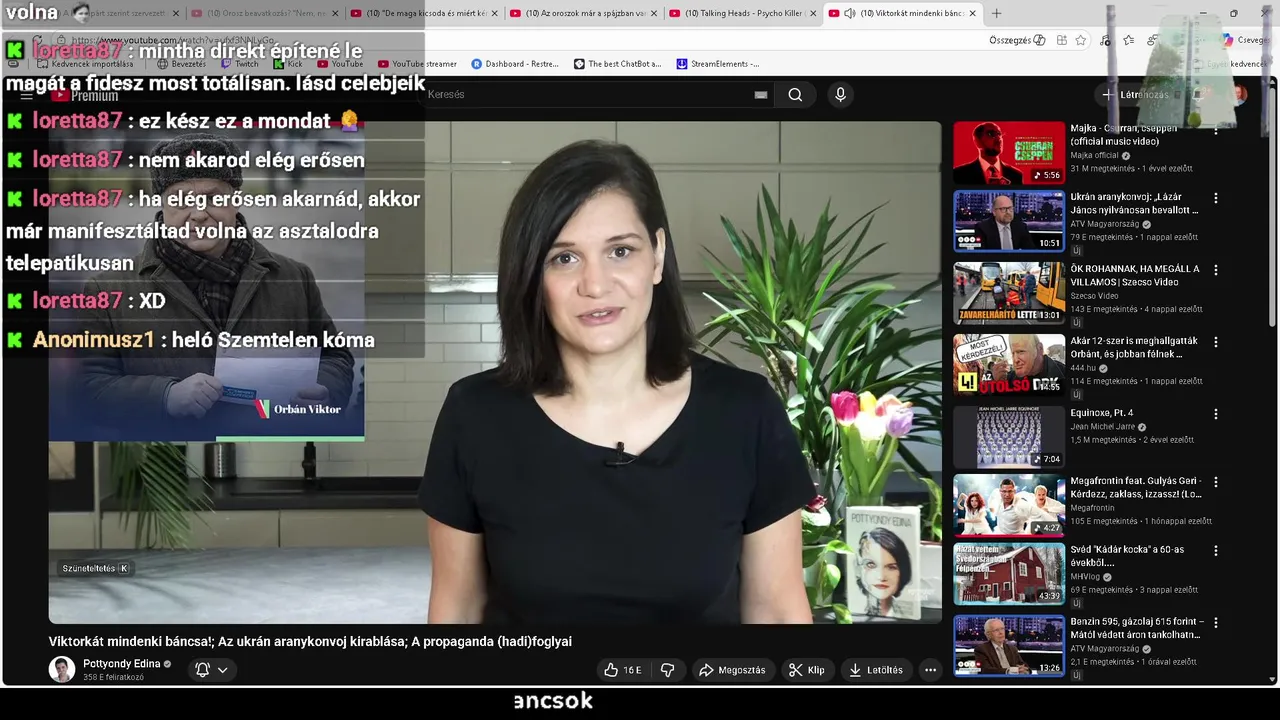
Task: Click the Equinoxe, Pt. 4 title text
Action: [x=1101, y=413]
